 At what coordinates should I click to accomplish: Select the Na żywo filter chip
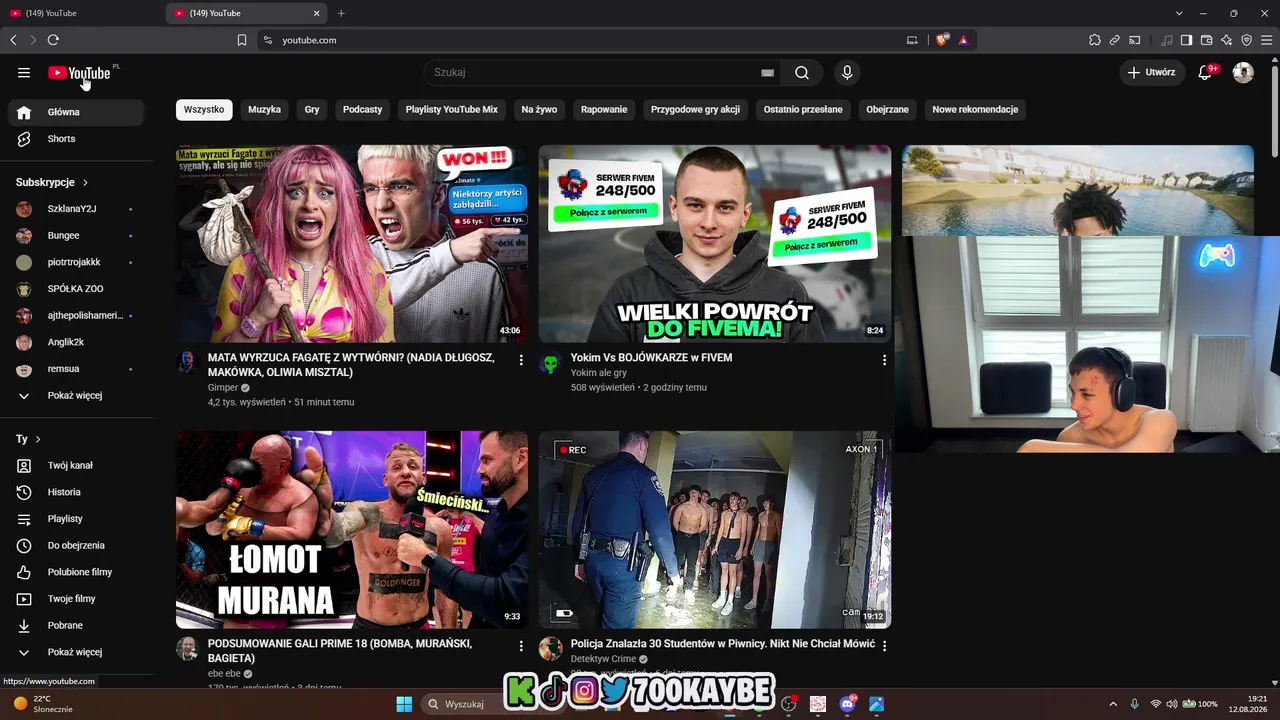pos(539,109)
